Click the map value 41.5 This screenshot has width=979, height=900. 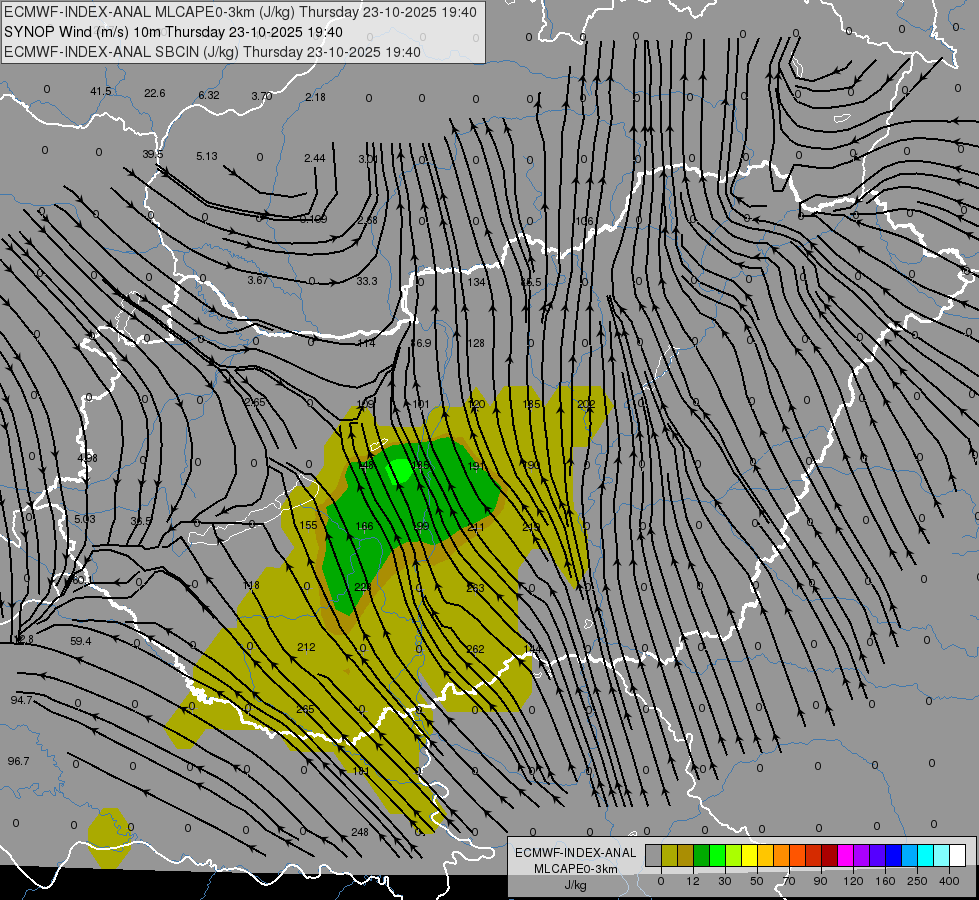(x=101, y=91)
